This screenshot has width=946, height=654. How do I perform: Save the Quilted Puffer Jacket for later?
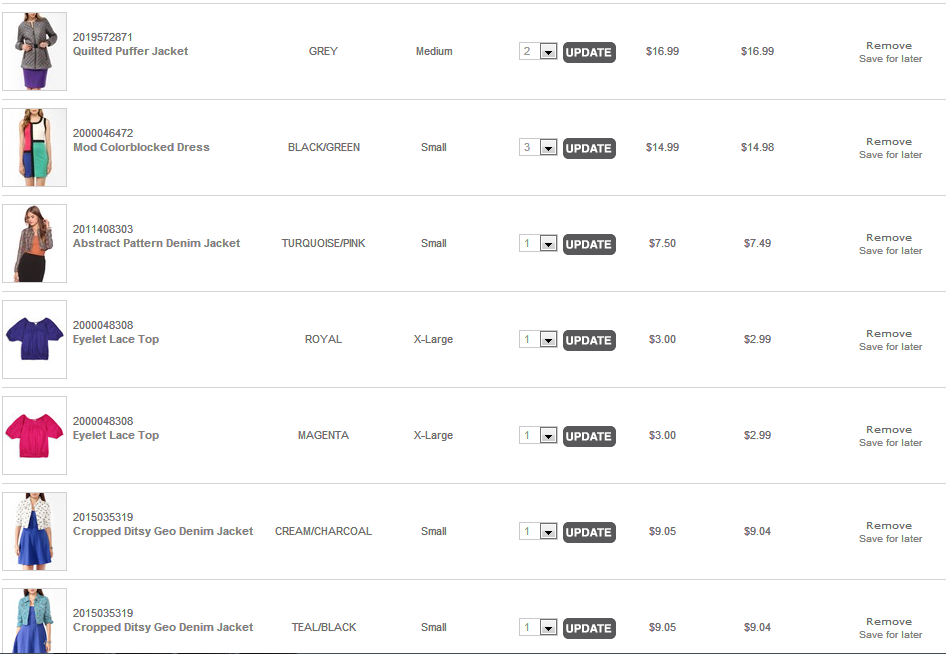click(890, 59)
